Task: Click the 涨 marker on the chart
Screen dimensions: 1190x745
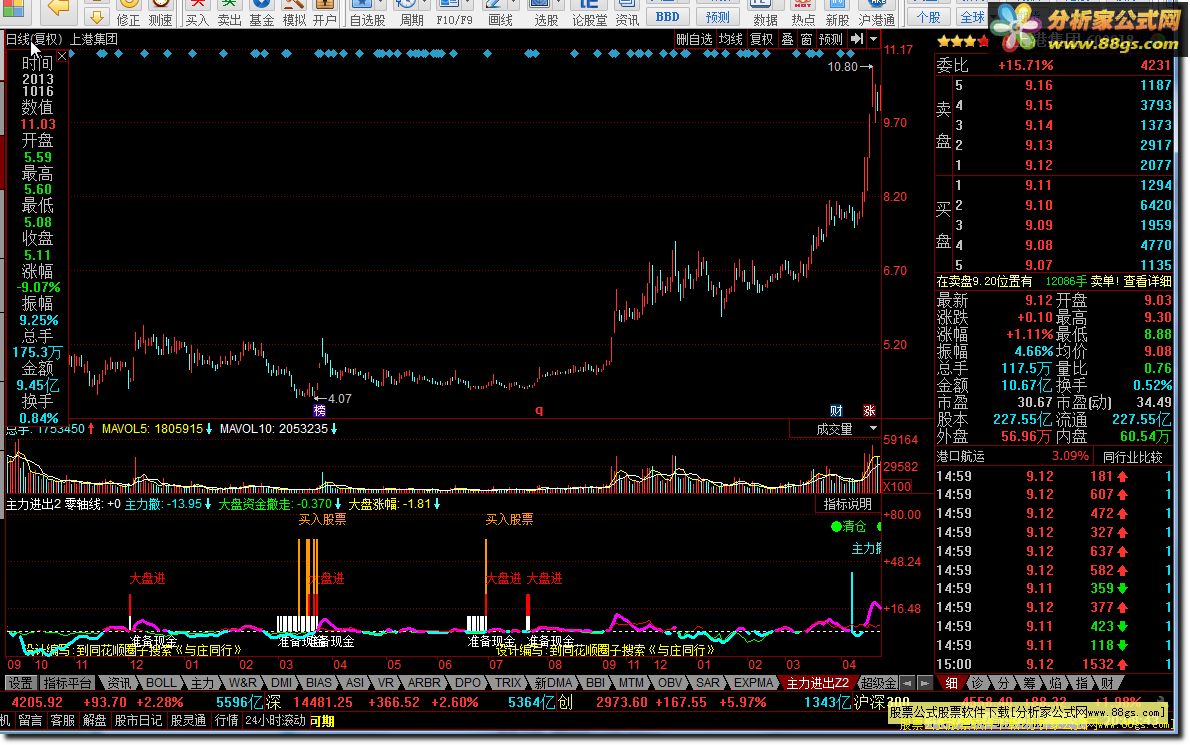Action: [x=869, y=410]
